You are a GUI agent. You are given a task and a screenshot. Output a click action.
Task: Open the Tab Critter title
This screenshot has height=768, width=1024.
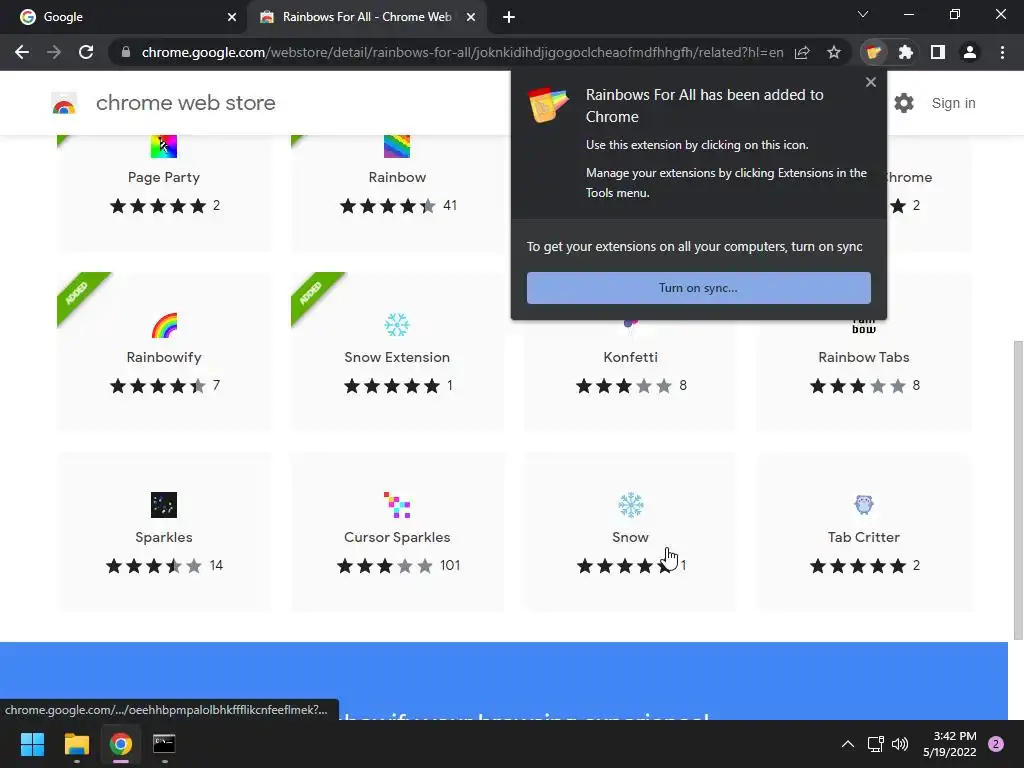point(863,537)
